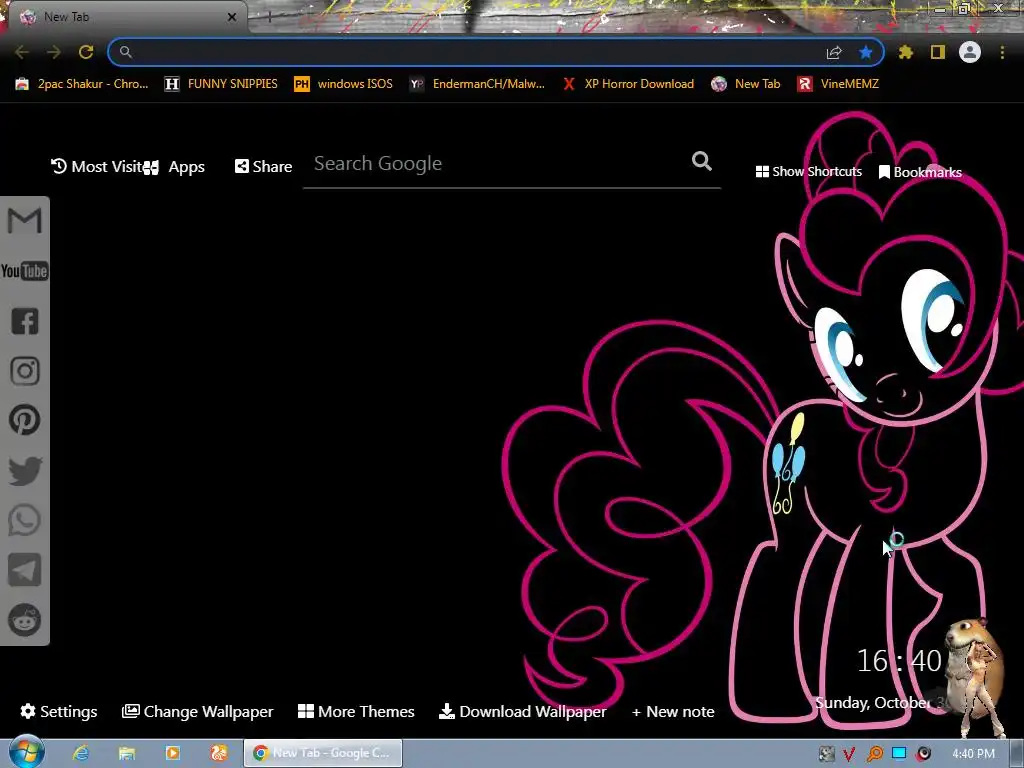This screenshot has width=1024, height=768.
Task: Open Telegram sidebar shortcut
Action: coord(25,570)
